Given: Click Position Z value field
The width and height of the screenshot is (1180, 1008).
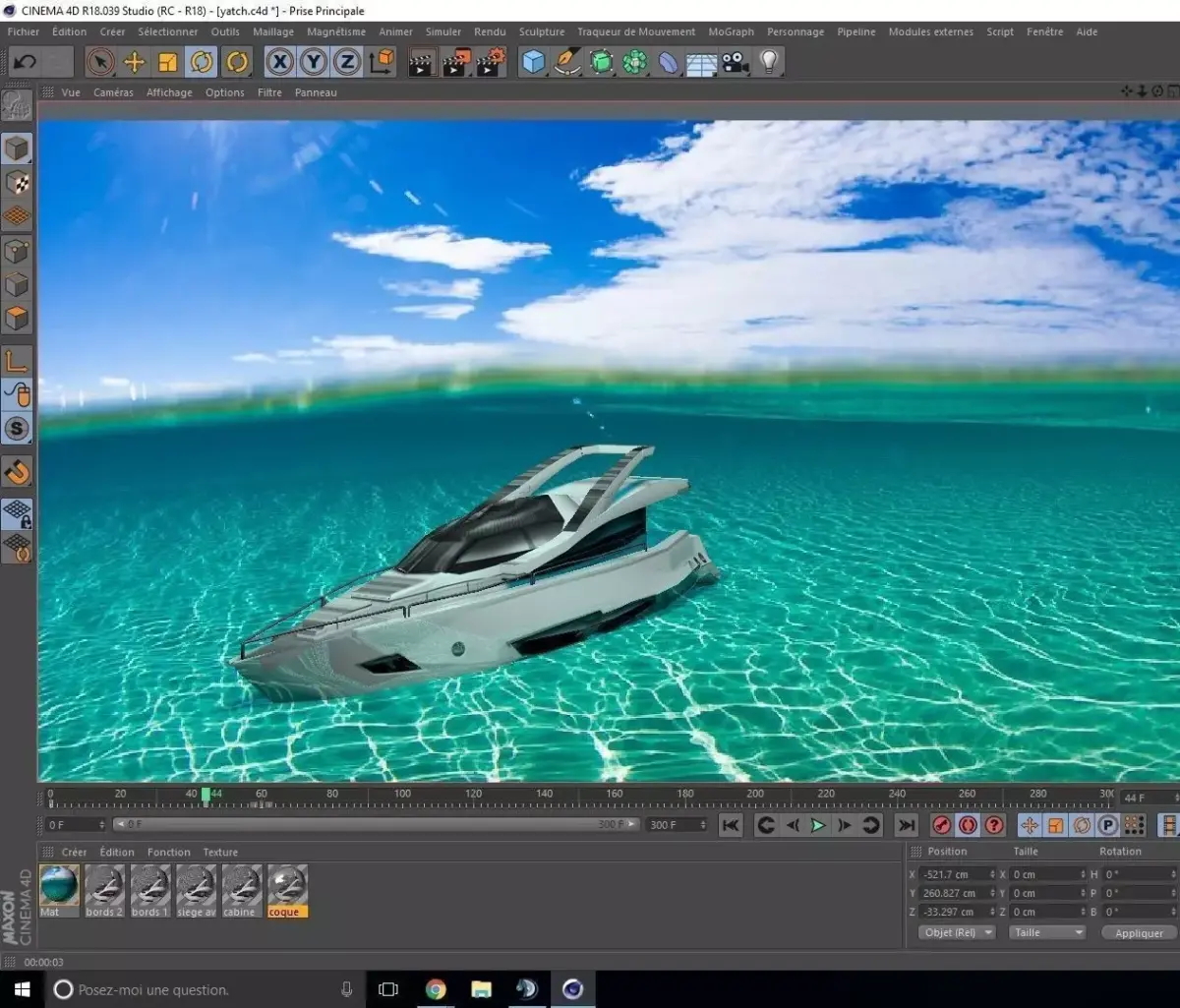Looking at the screenshot, I should click(954, 912).
